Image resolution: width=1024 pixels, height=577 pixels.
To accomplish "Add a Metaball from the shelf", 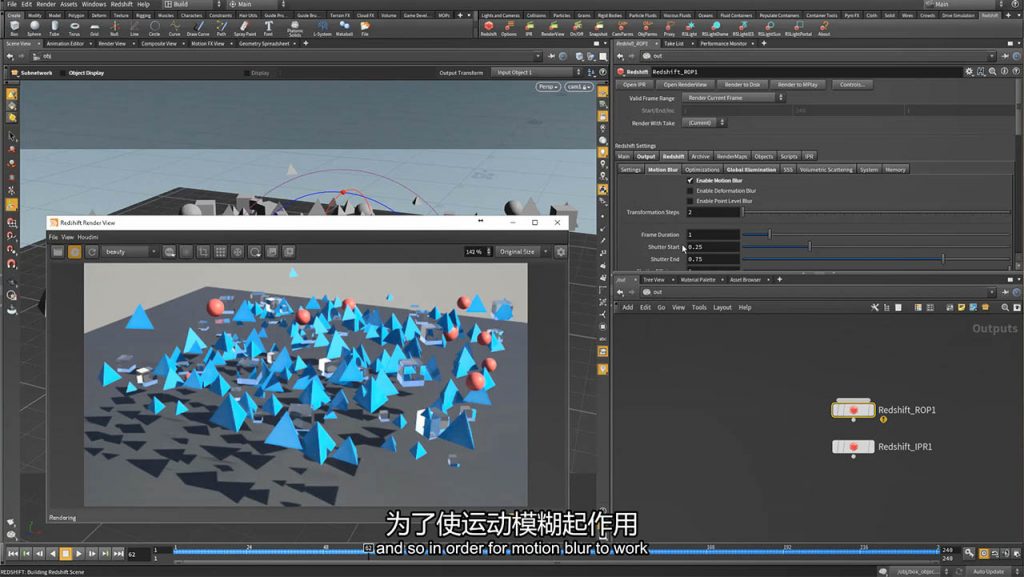I will coord(344,28).
